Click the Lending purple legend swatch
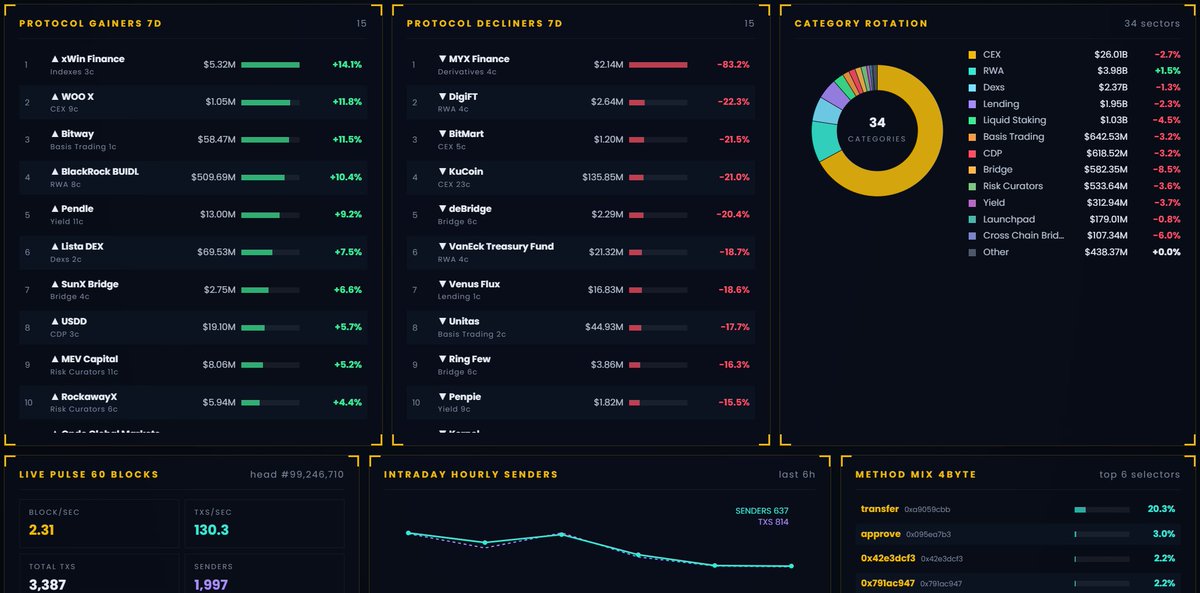Screen dimensions: 1200x593 [971, 104]
